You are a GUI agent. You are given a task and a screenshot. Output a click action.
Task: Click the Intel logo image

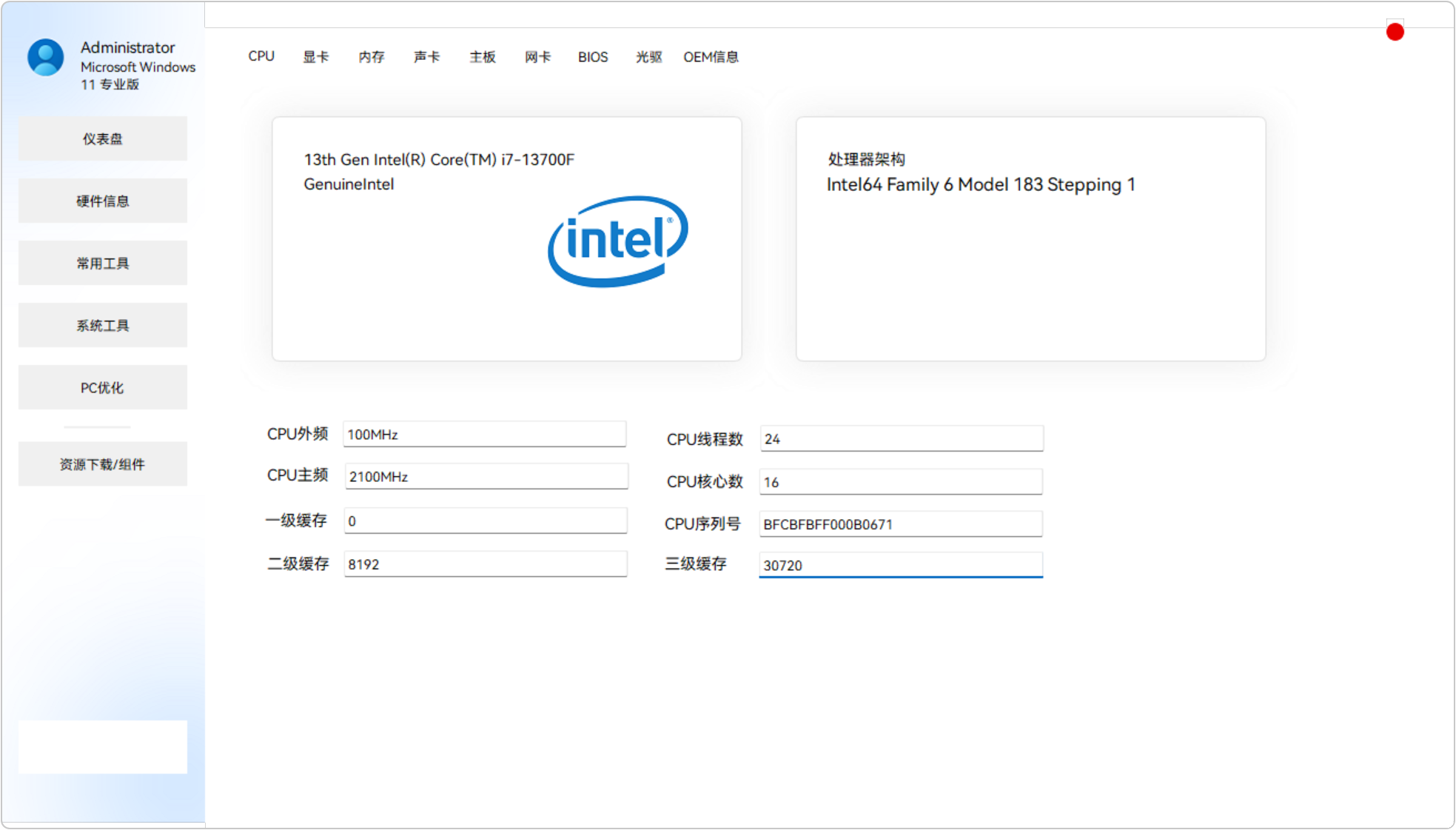pos(617,241)
